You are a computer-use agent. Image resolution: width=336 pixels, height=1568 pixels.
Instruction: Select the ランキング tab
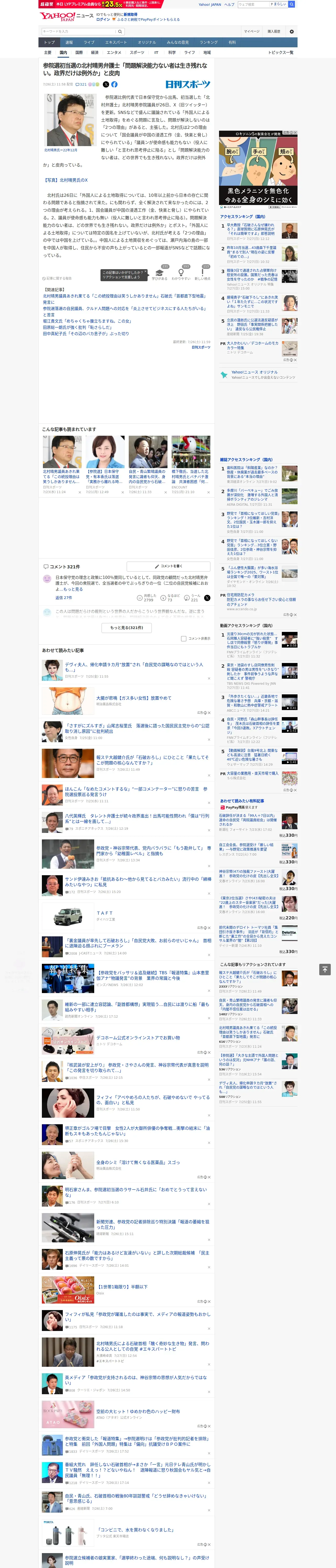(x=209, y=42)
